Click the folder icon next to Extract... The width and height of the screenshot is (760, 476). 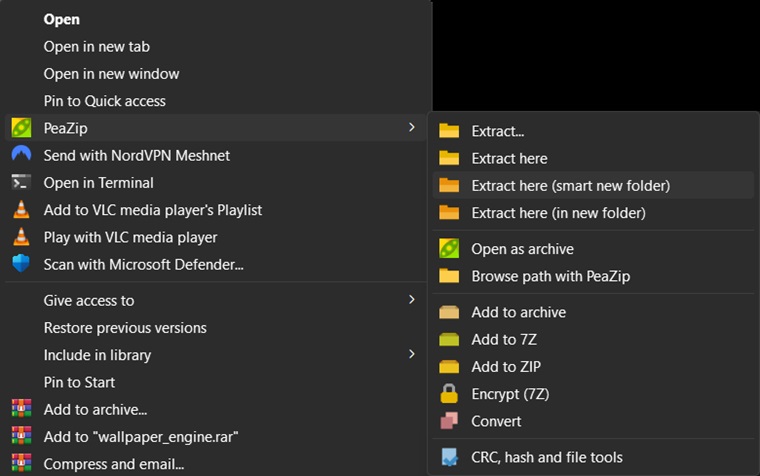click(449, 131)
